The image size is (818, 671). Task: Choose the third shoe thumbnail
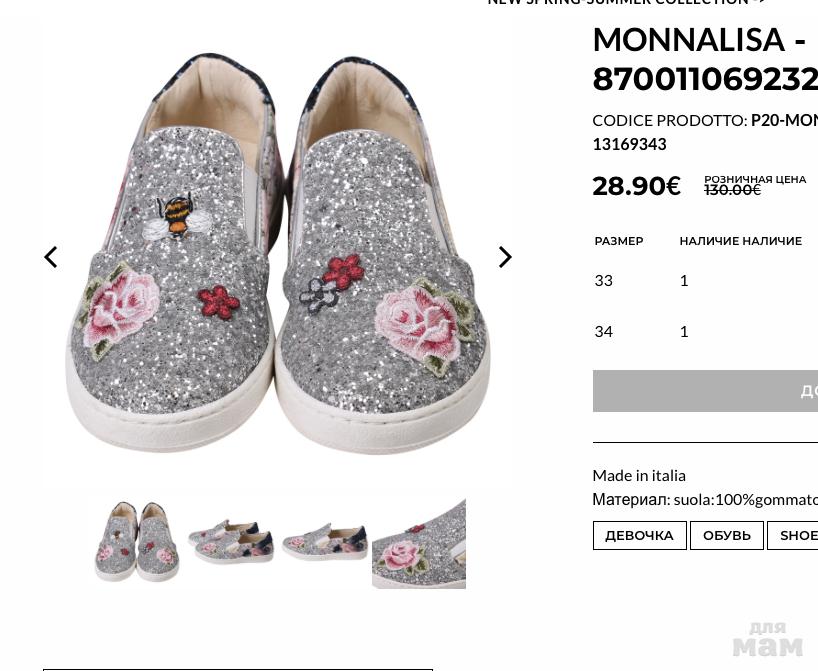(x=325, y=541)
